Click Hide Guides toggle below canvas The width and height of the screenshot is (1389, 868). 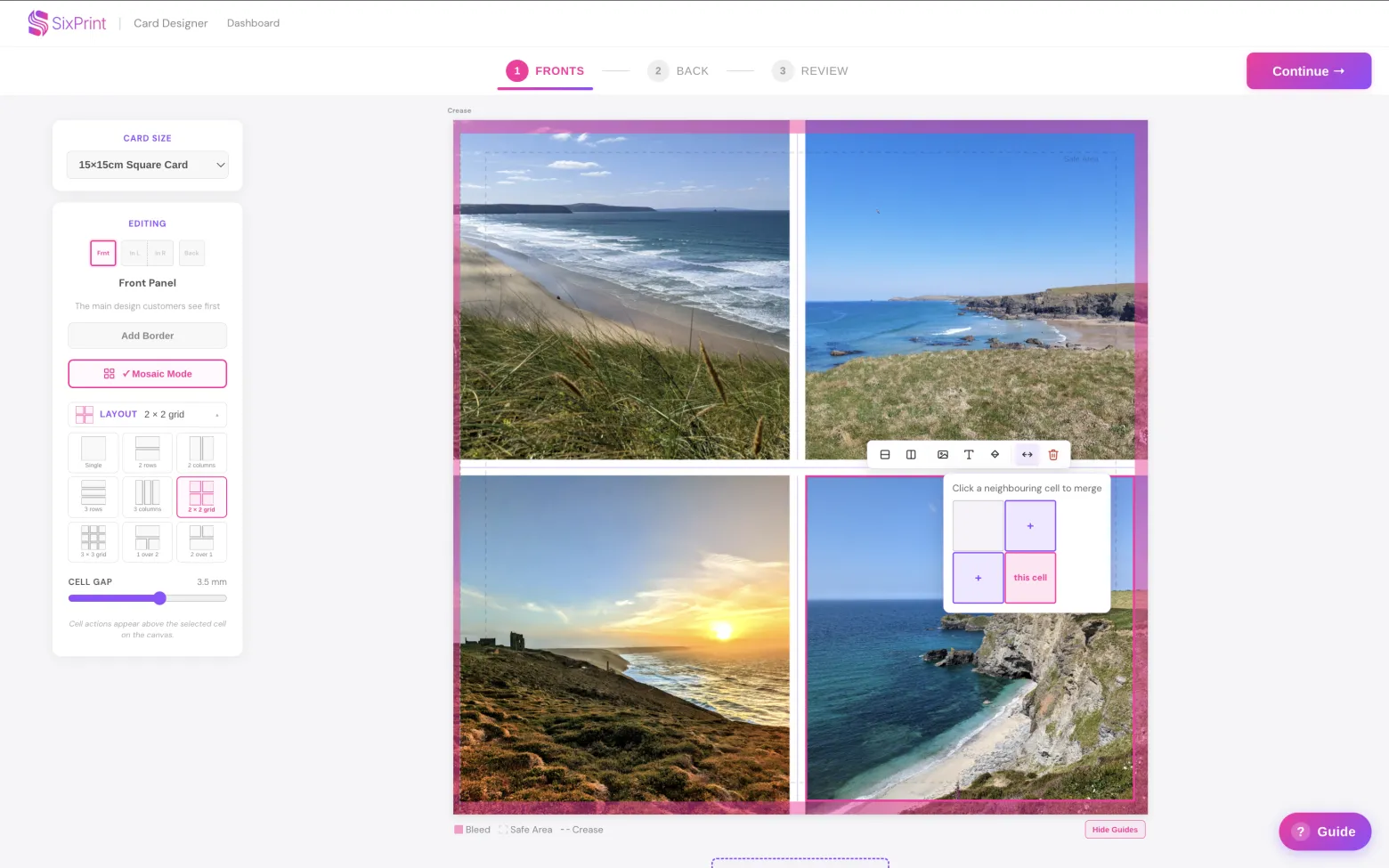tap(1115, 830)
